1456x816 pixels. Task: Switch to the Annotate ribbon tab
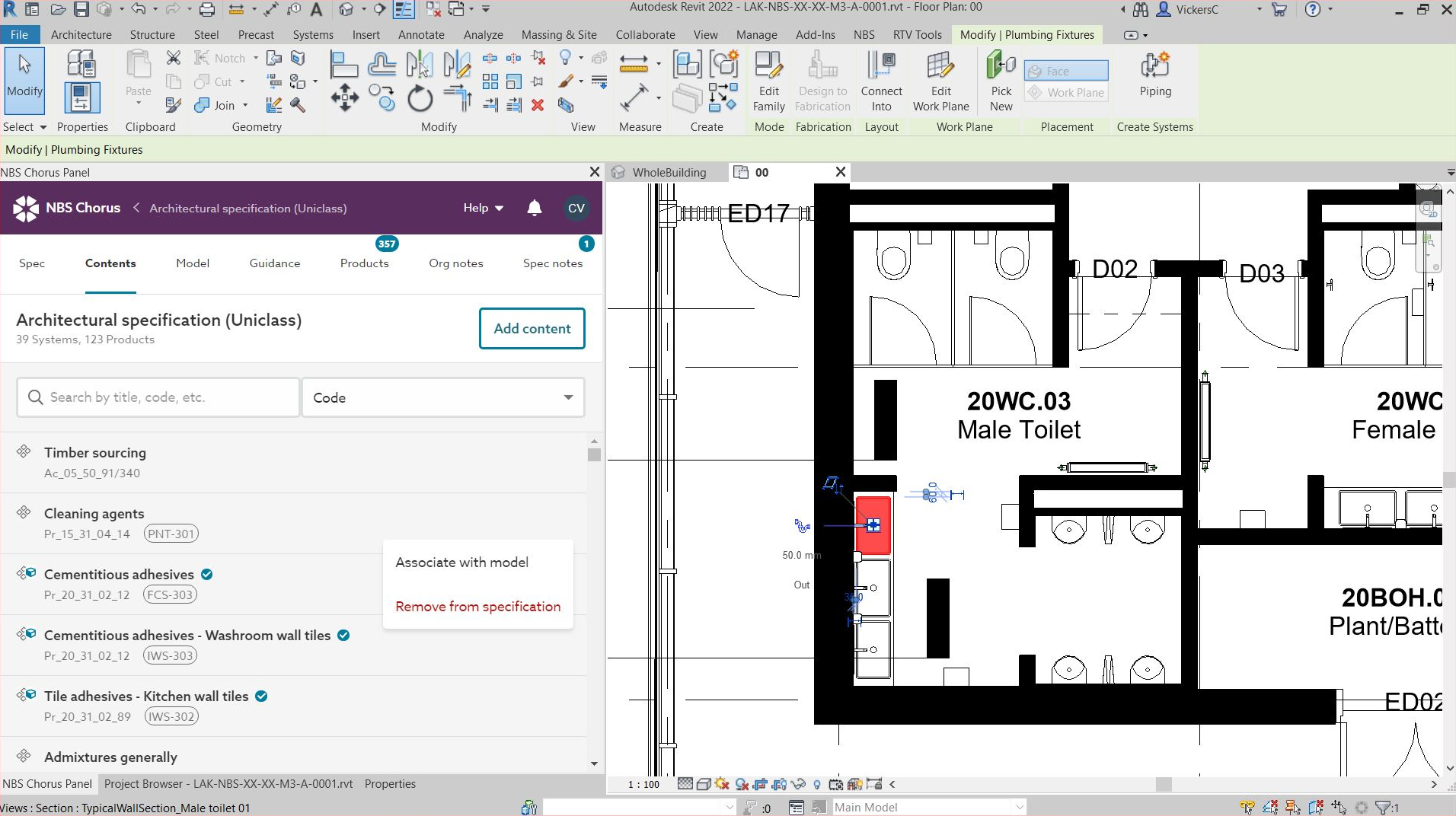point(421,34)
